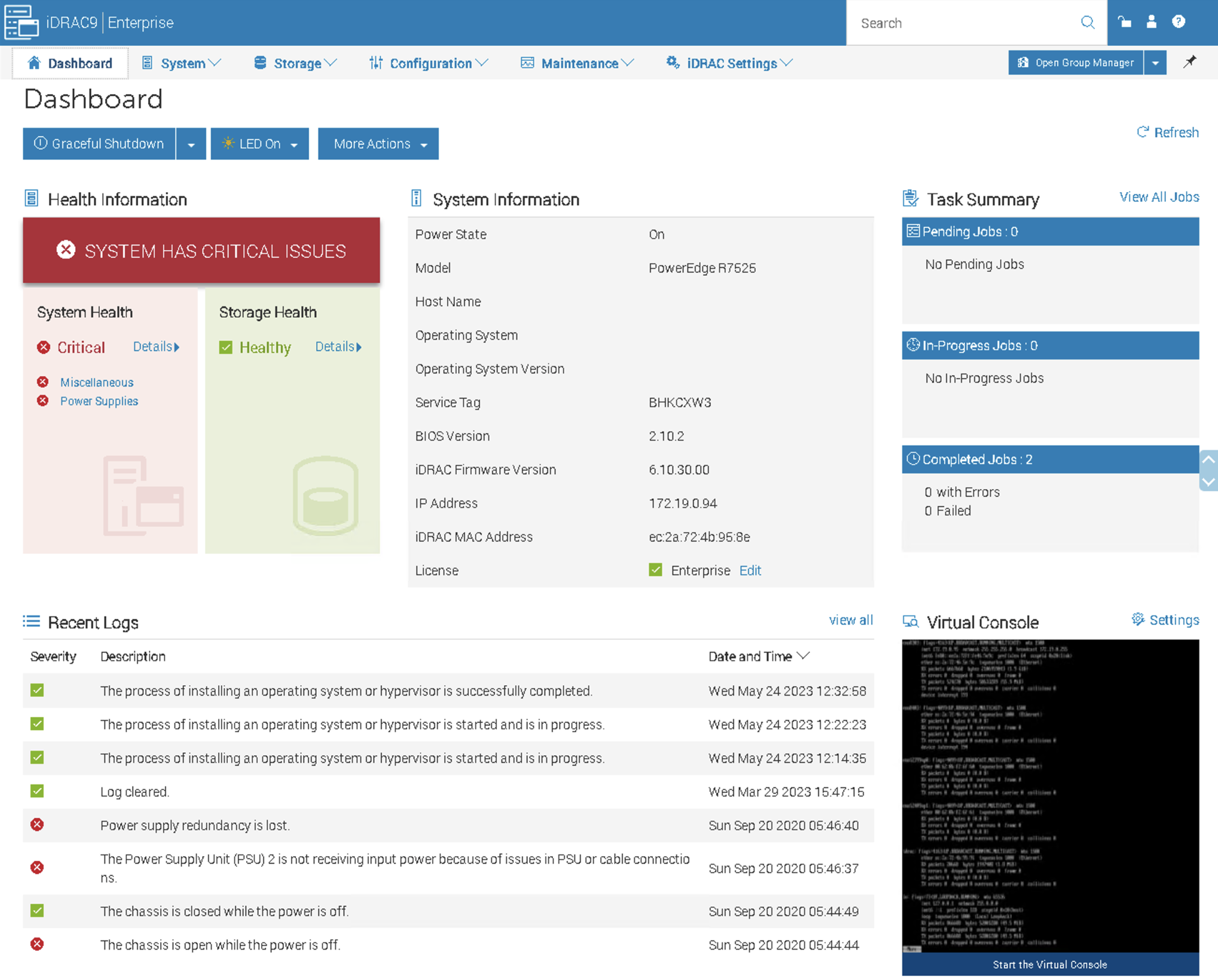Click the Open Group Manager button
Viewport: 1218px width, 980px height.
click(x=1076, y=63)
